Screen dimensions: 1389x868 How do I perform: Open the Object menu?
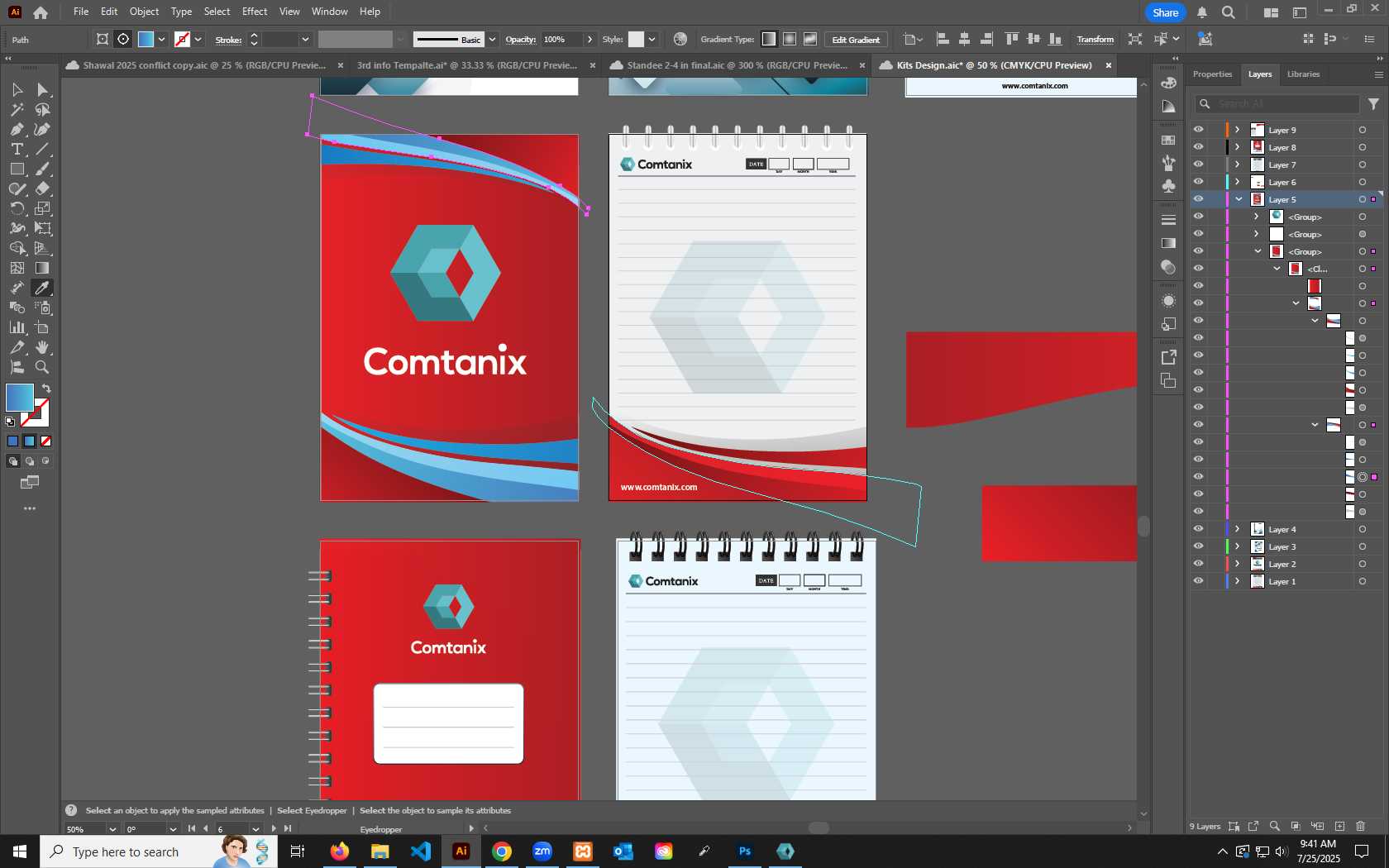click(x=144, y=12)
